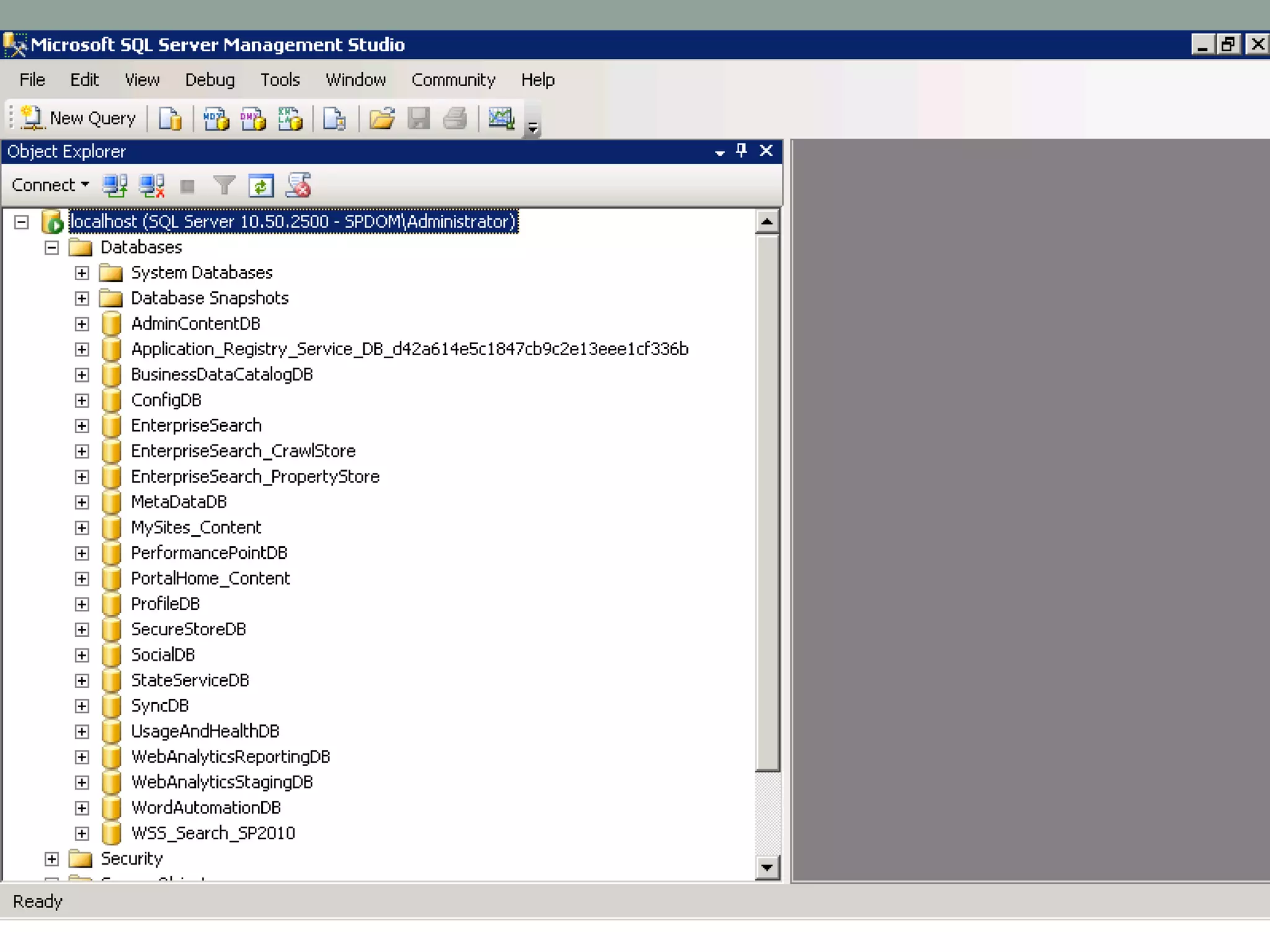Select WordAutomationDB database
The width and height of the screenshot is (1270, 952).
(206, 808)
